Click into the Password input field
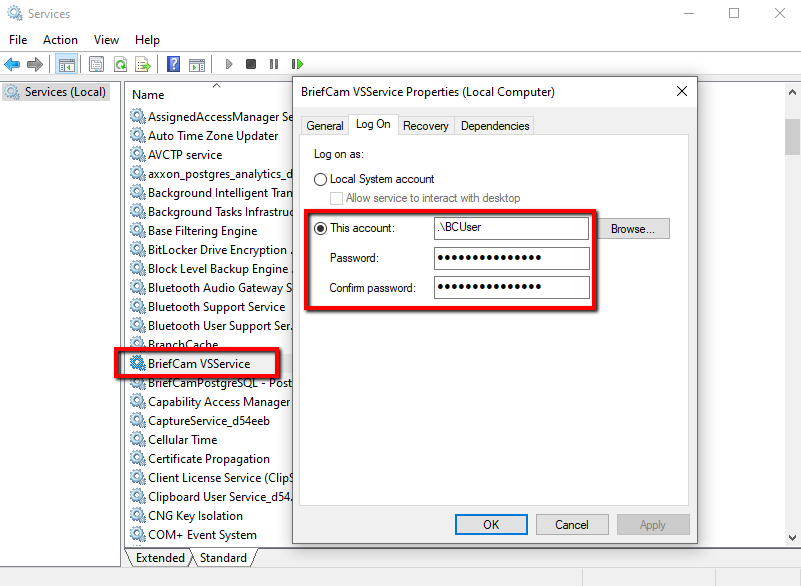Image resolution: width=801 pixels, height=586 pixels. pyautogui.click(x=512, y=258)
